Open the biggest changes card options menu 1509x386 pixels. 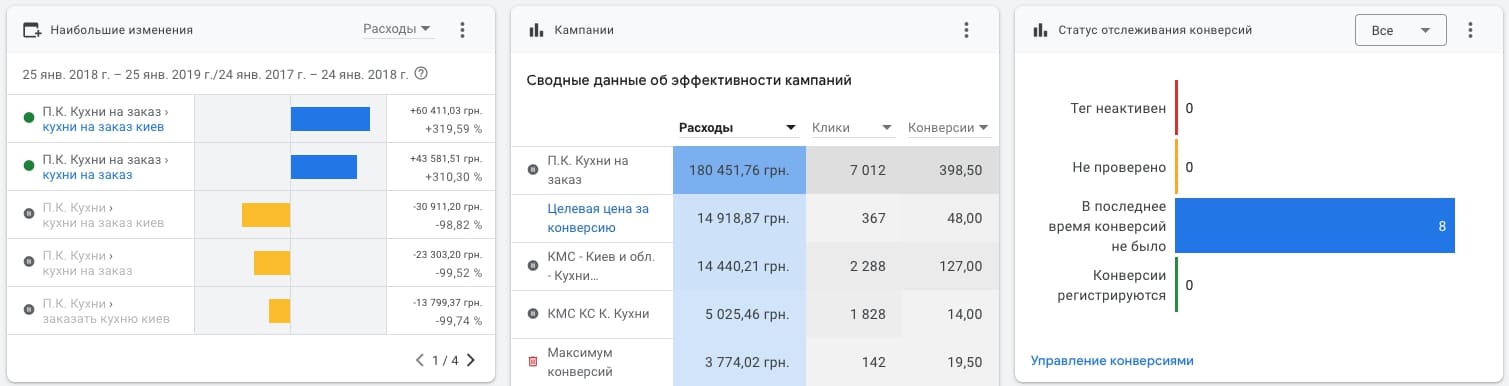[462, 30]
